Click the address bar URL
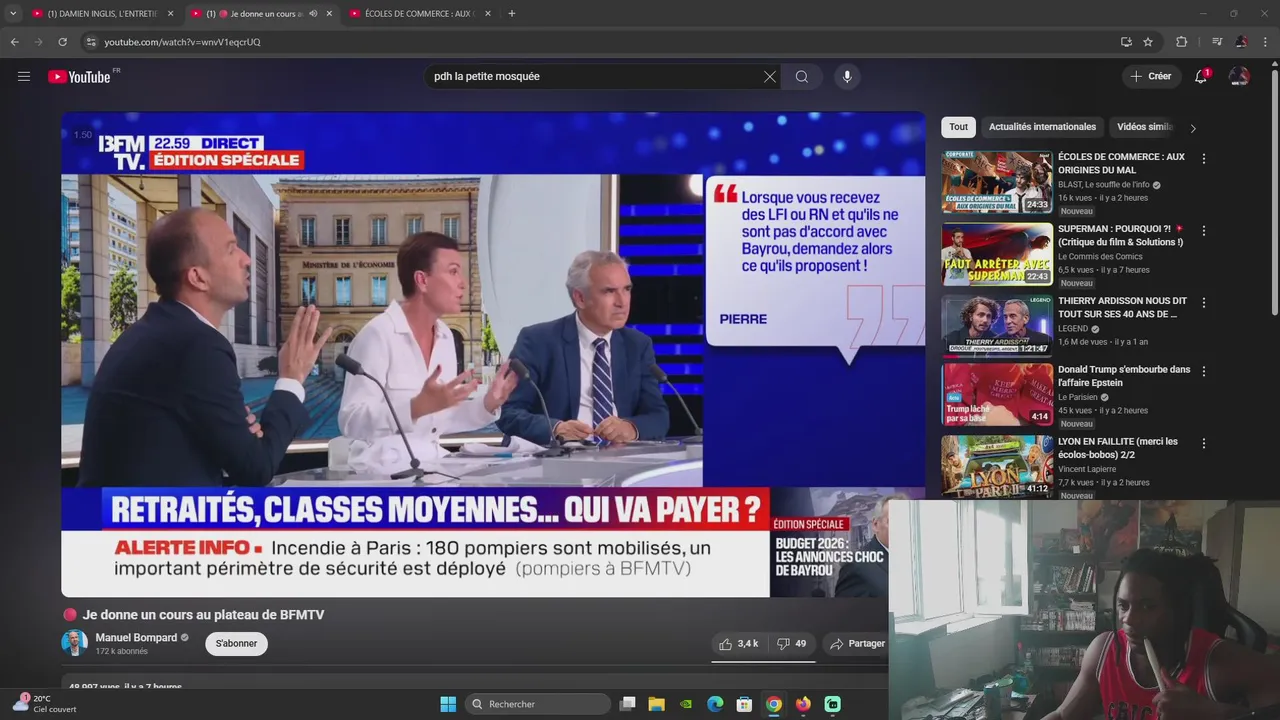This screenshot has height=720, width=1280. coord(182,42)
